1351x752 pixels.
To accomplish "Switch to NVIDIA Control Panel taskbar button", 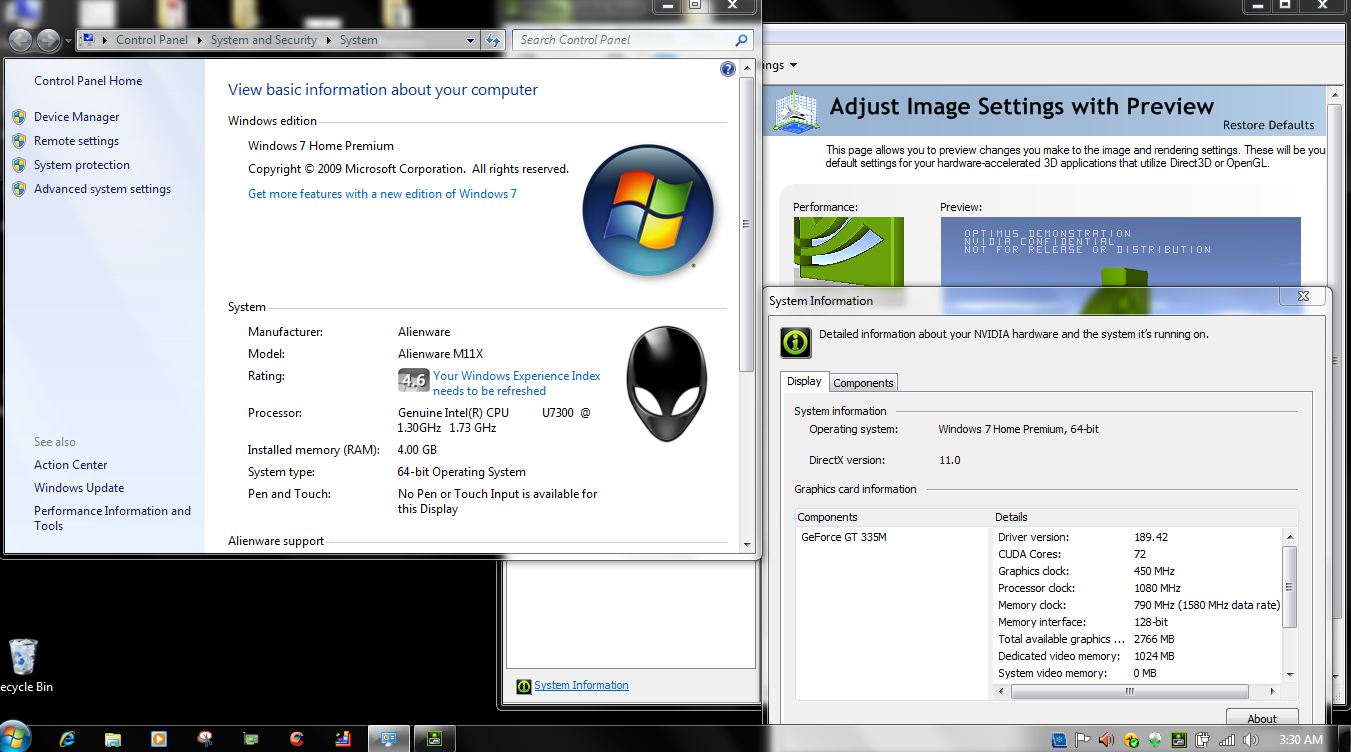I will click(434, 740).
